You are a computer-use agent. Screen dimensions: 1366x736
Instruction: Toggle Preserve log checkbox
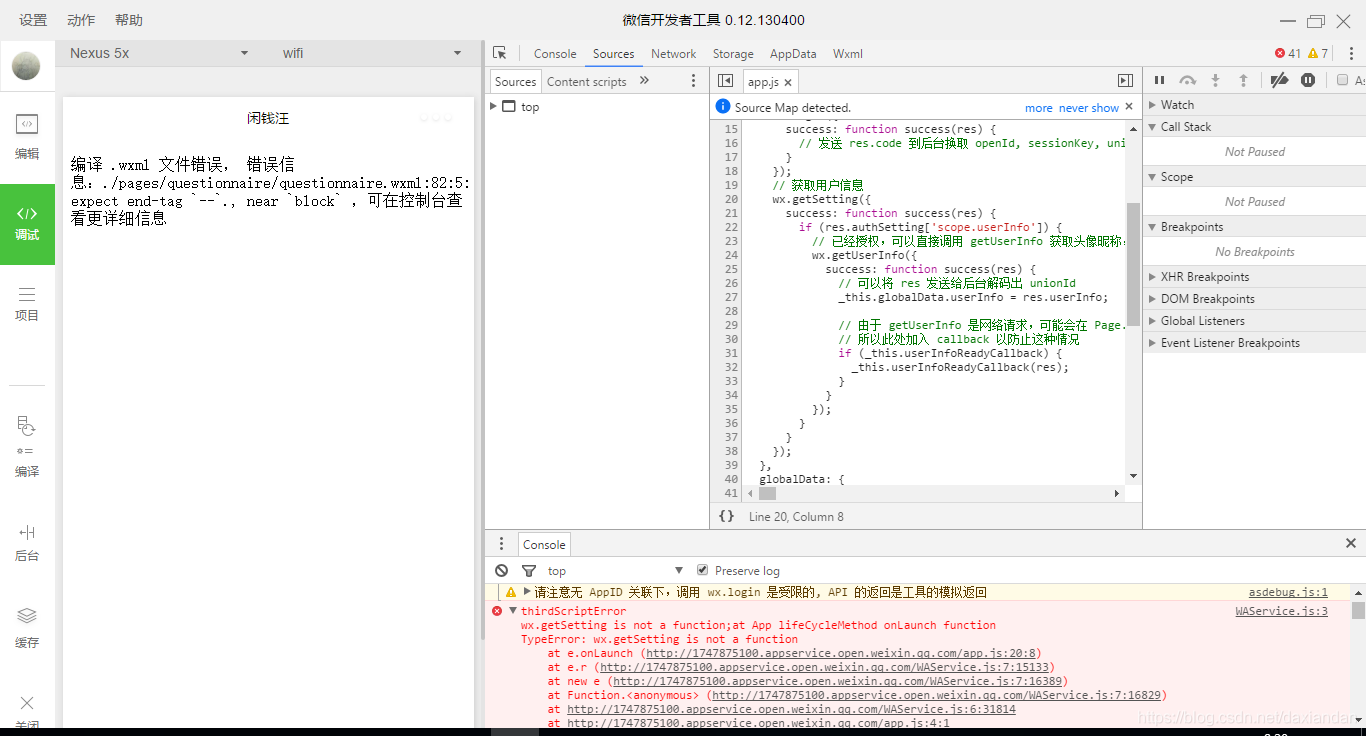coord(702,570)
